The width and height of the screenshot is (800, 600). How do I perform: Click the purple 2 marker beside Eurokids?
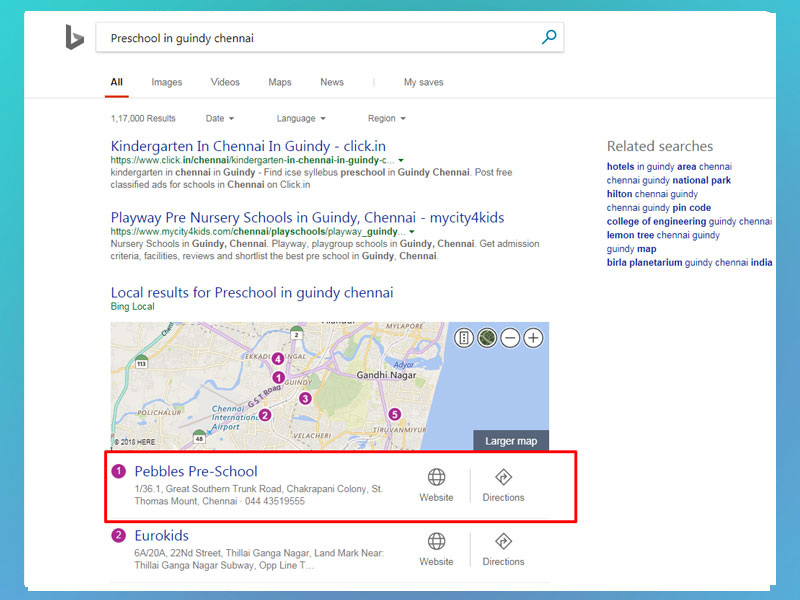point(118,536)
